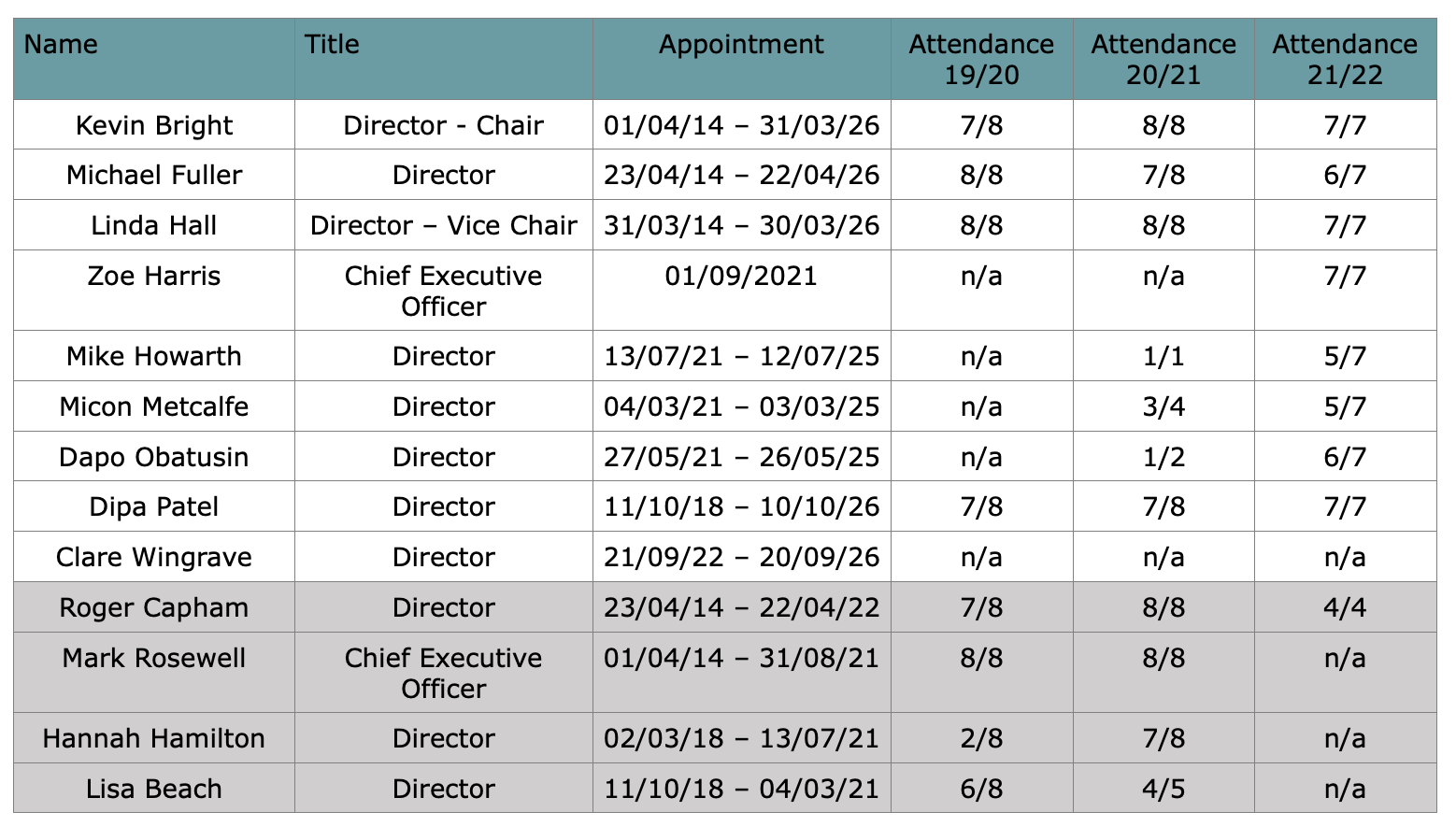Screen dimensions: 1456x826
Task: Select Micon Metcalfe's 3/4 attendance value
Action: click(1163, 406)
